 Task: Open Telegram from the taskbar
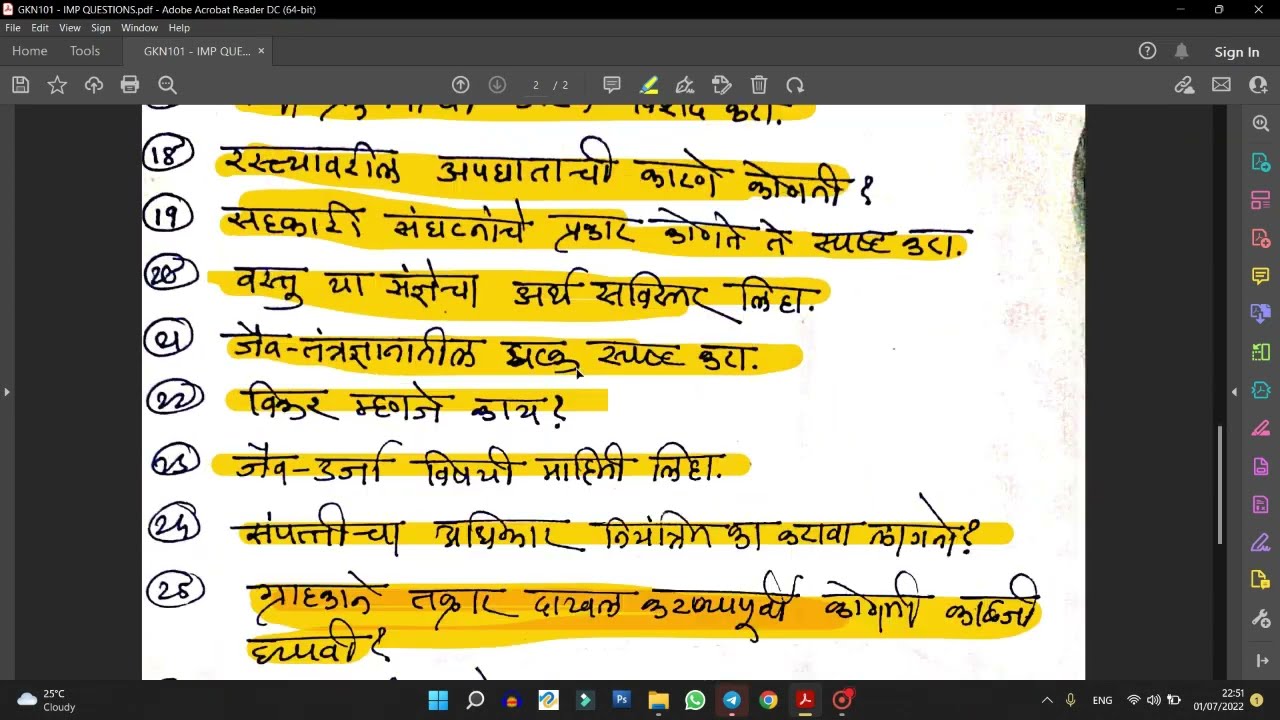[731, 700]
